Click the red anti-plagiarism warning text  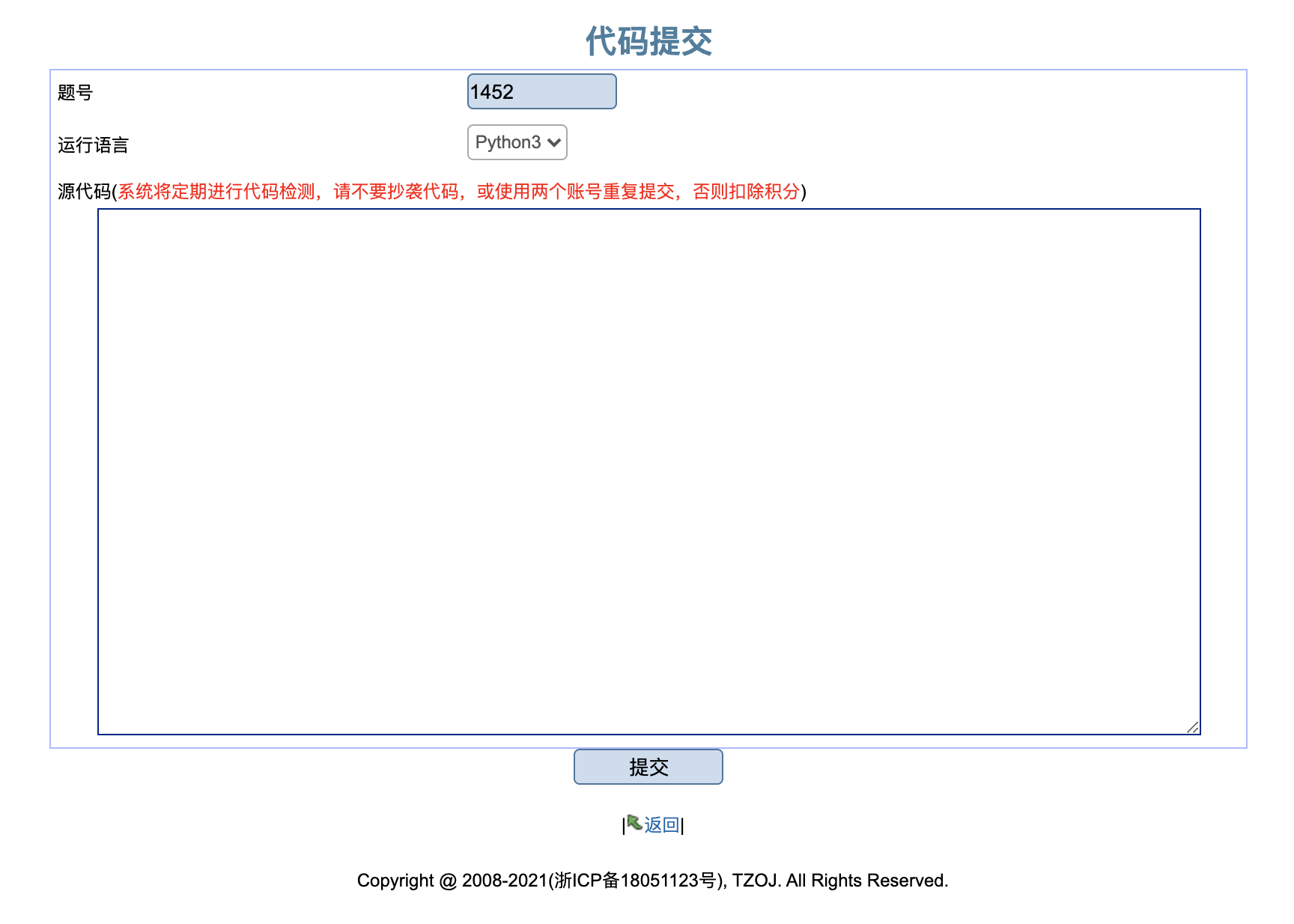coord(461,191)
